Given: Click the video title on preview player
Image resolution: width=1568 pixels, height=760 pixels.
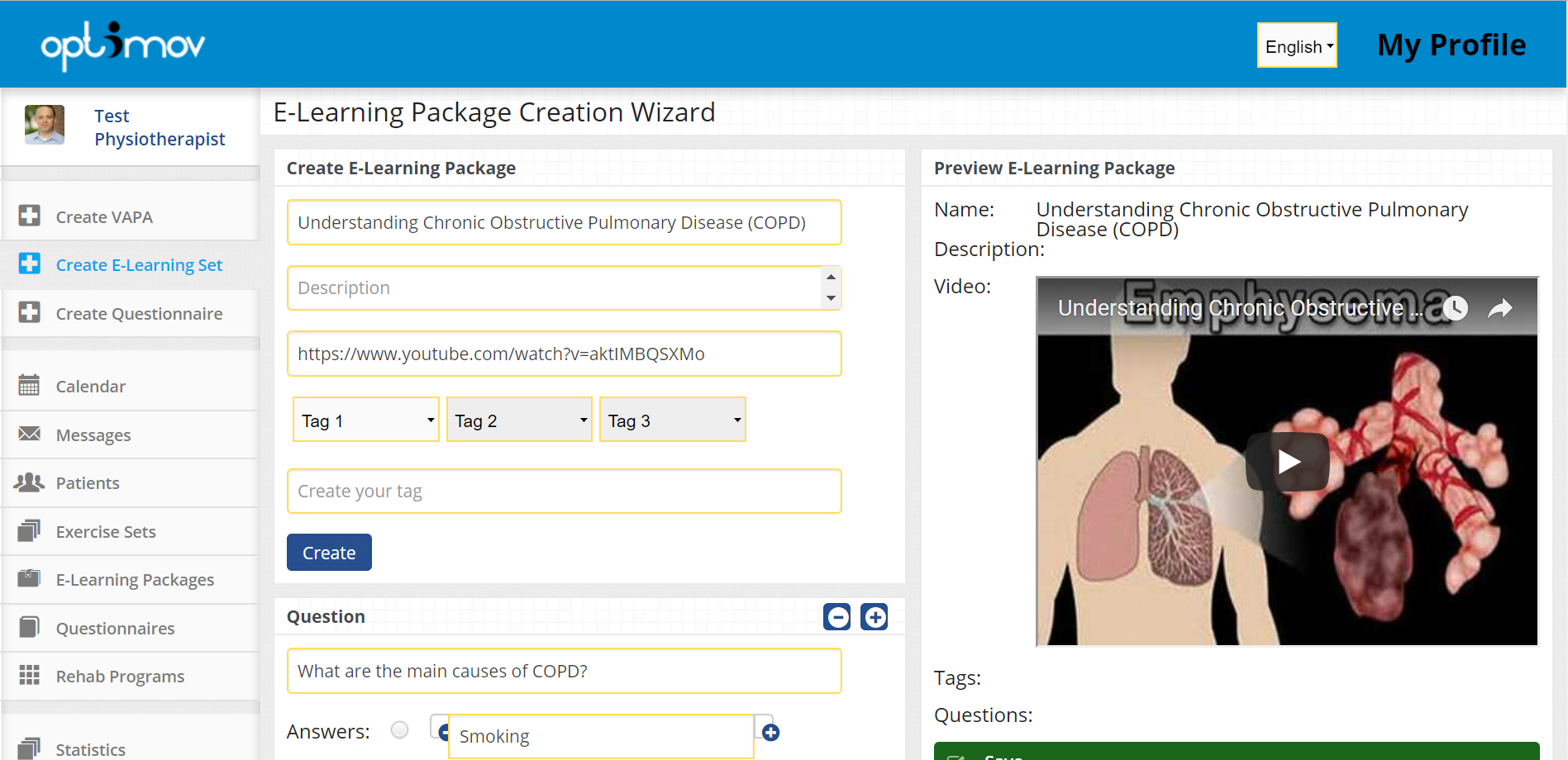Looking at the screenshot, I should 1240,308.
